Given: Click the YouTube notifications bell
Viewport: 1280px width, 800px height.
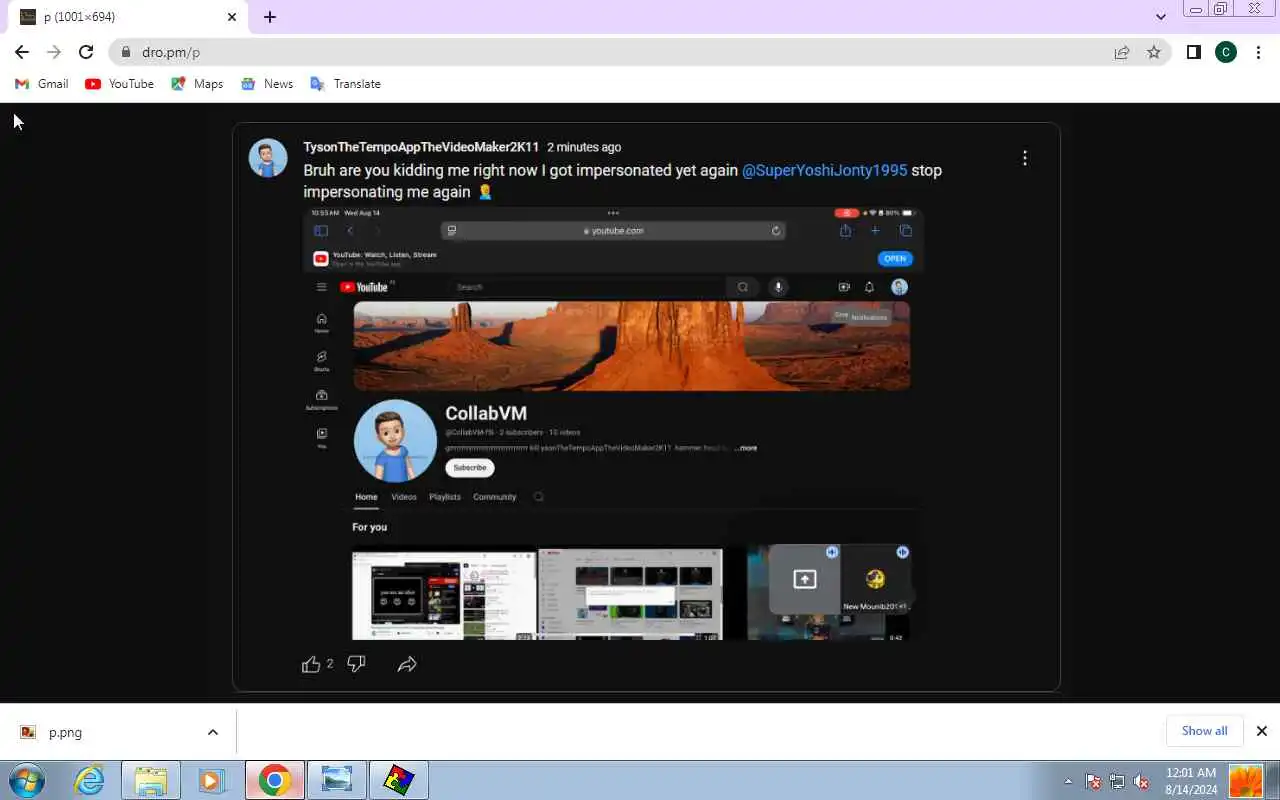Looking at the screenshot, I should point(869,287).
